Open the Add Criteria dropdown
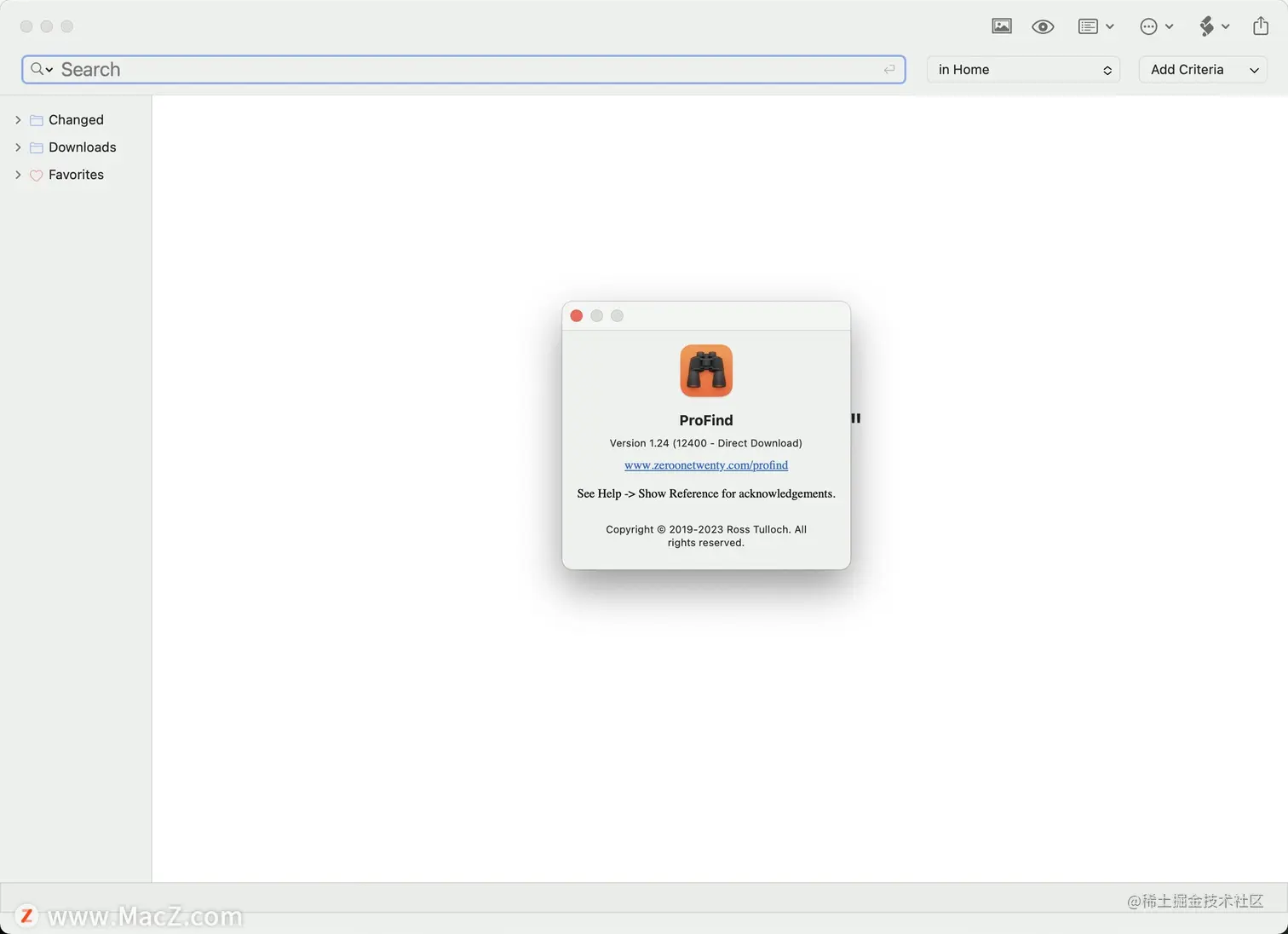 click(1203, 70)
